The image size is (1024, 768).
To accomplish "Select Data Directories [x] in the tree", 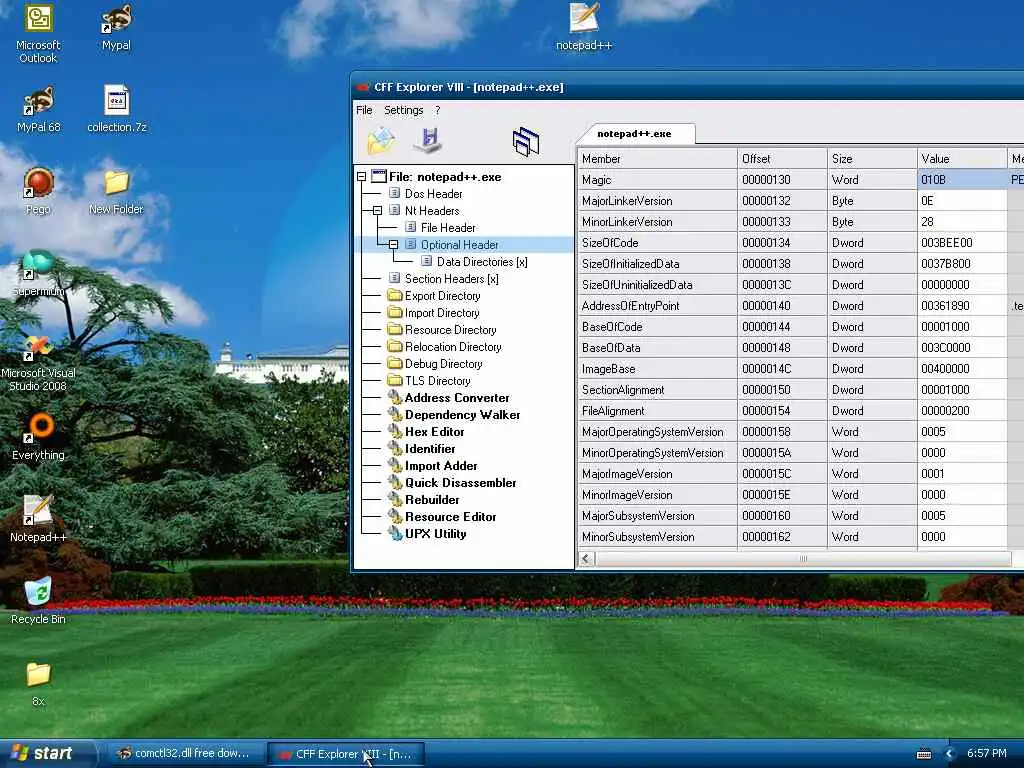I will pyautogui.click(x=481, y=262).
